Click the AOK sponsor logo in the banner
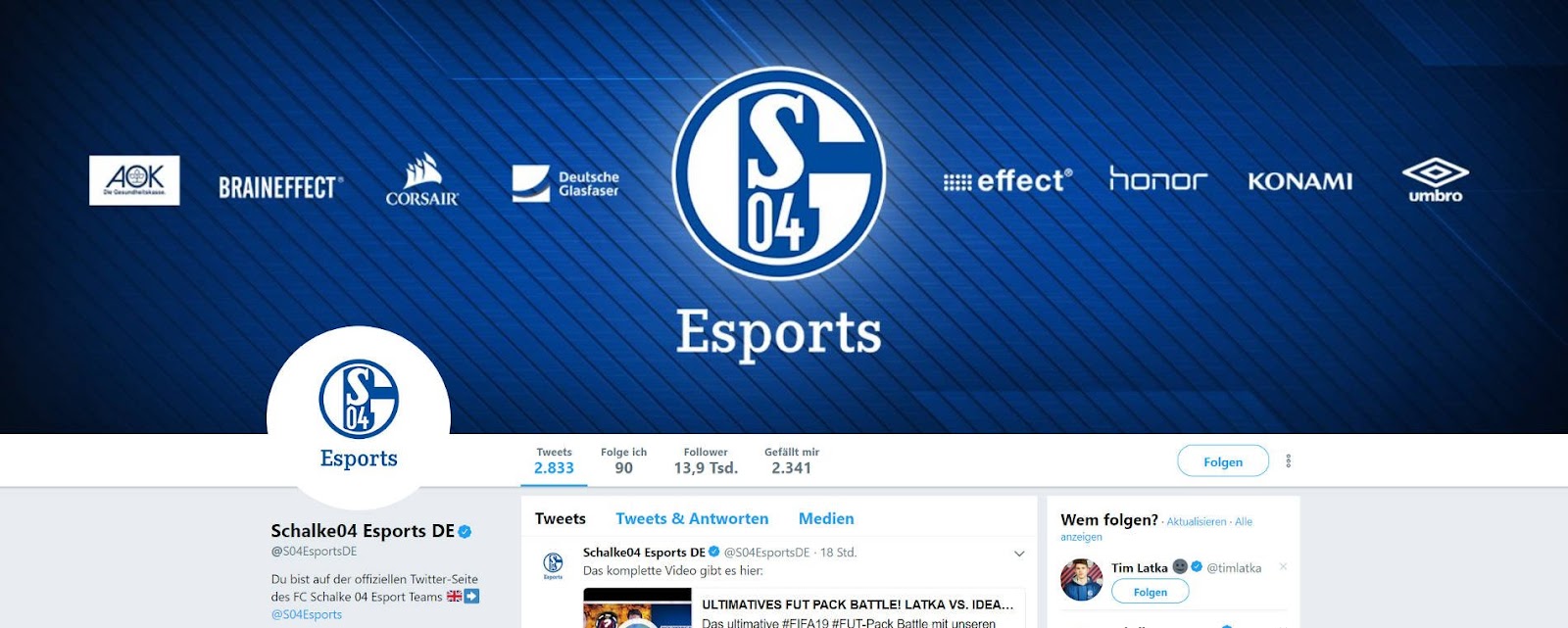1568x628 pixels. coord(134,180)
